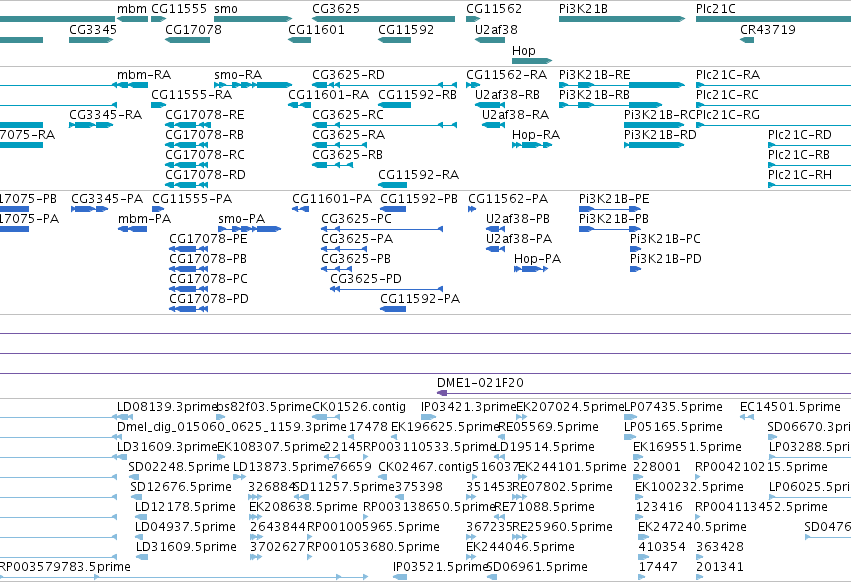Screen dimensions: 851x582
Task: Click the Plc21C-RA transcript
Action: click(773, 85)
